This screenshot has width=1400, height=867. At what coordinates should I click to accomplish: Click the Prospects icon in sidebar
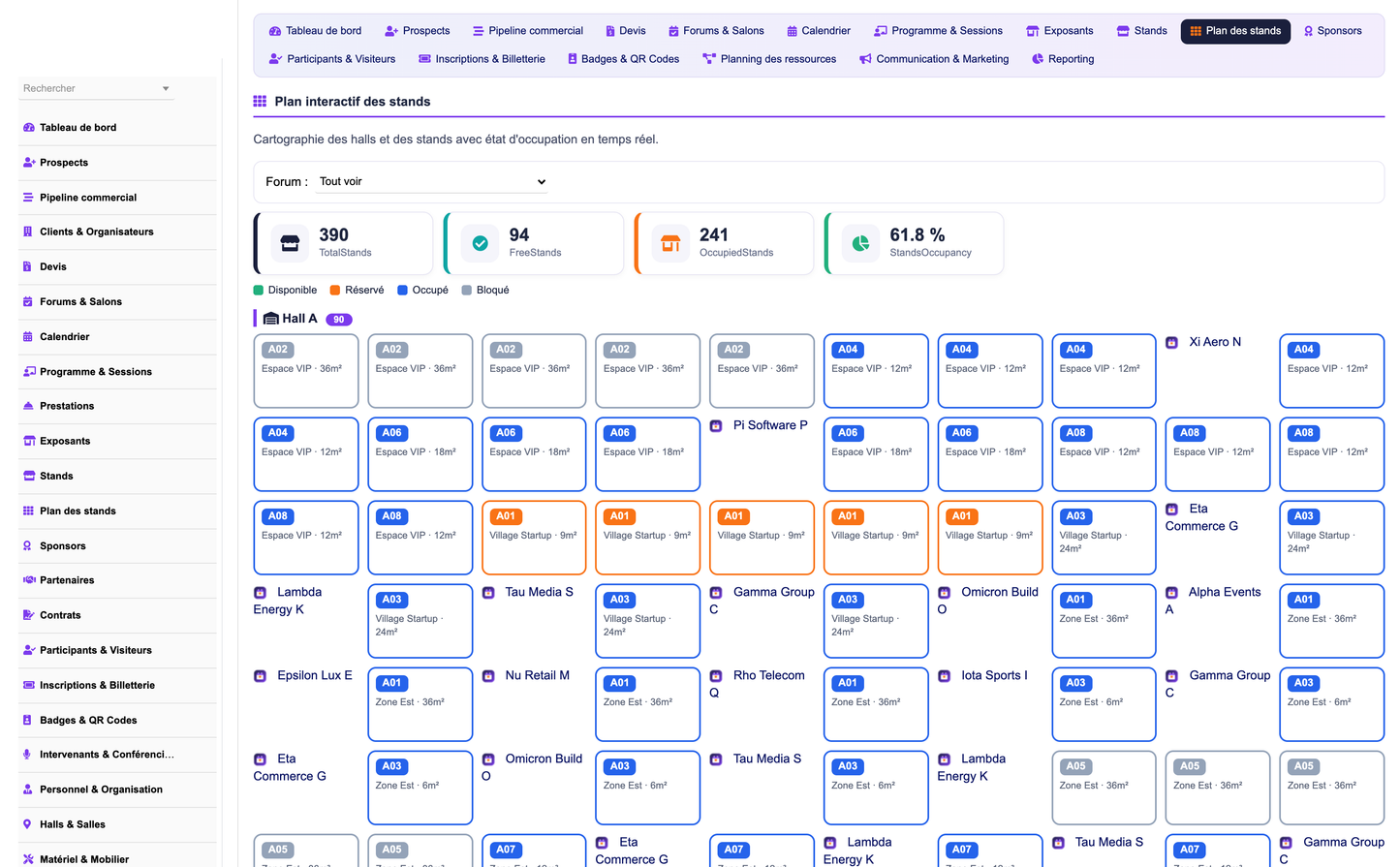28,163
